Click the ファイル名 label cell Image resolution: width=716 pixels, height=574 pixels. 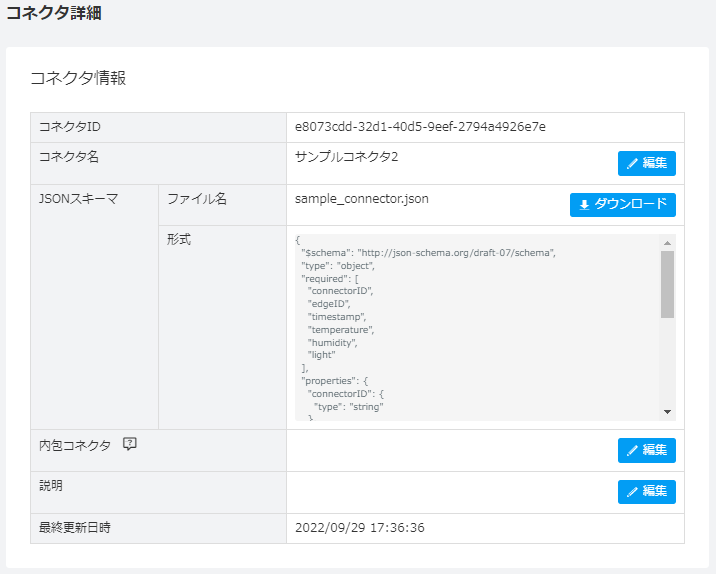(x=222, y=205)
